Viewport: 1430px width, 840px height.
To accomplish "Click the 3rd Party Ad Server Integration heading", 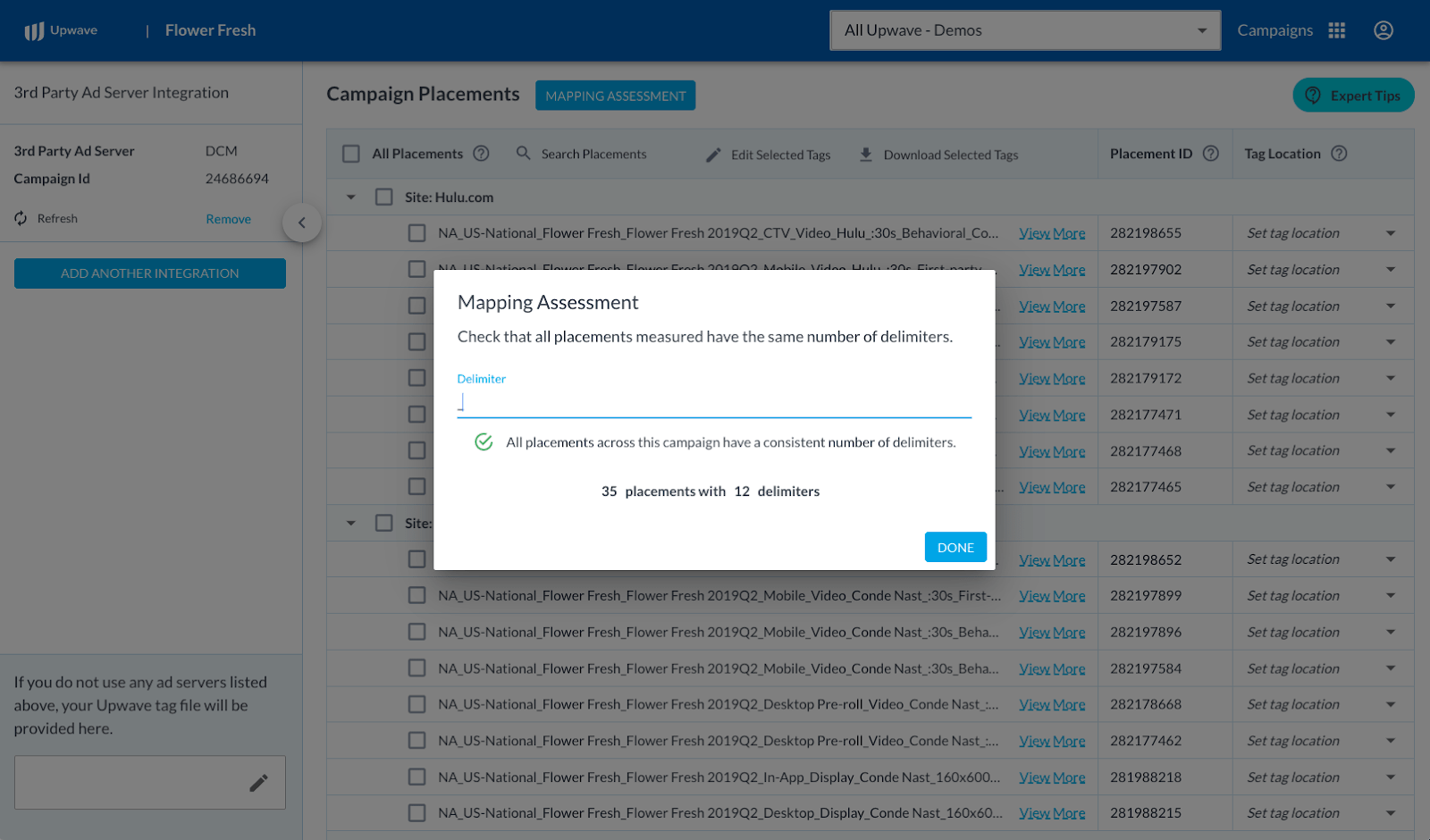I will (122, 92).
